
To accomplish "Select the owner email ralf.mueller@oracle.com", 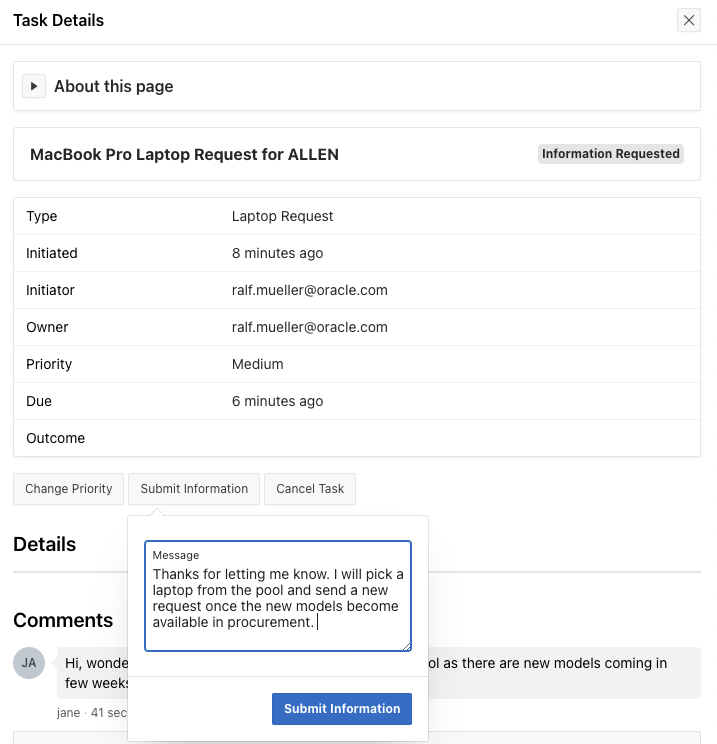I will tap(309, 327).
